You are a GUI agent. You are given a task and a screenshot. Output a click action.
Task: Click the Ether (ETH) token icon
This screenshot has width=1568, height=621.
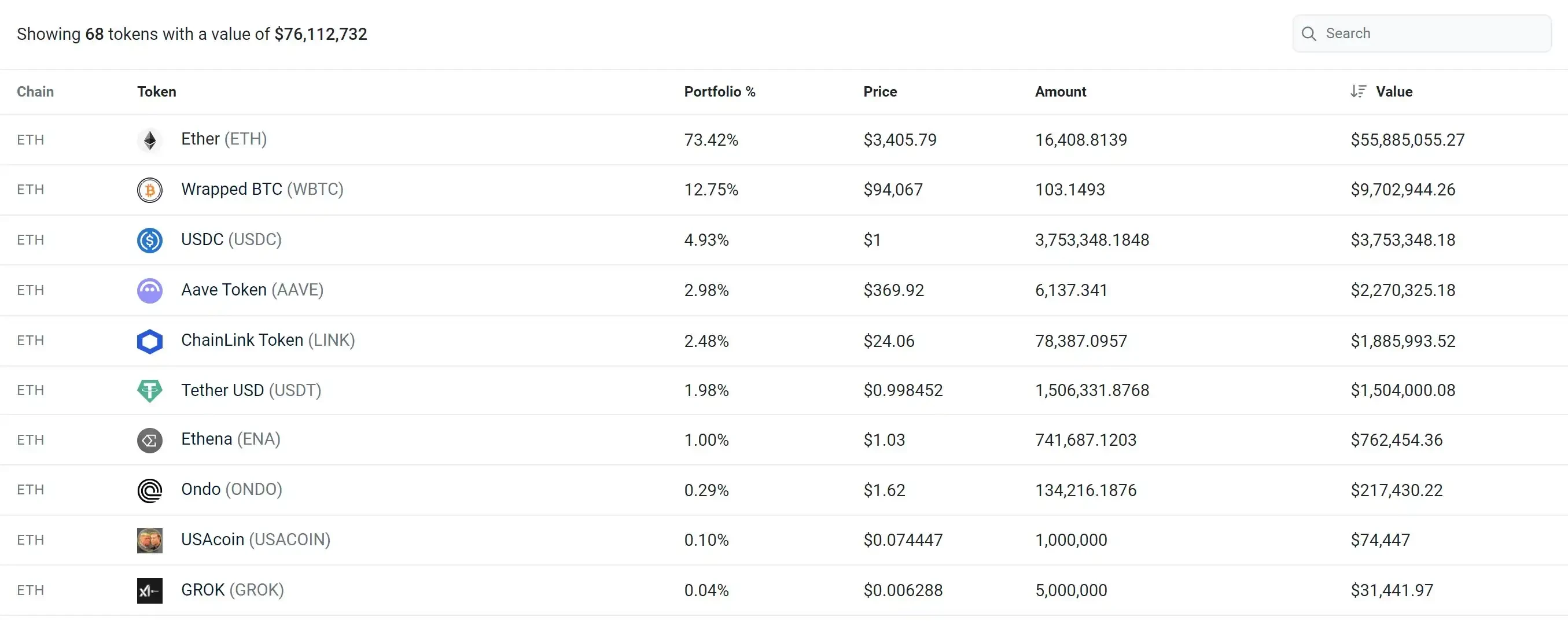coord(150,140)
